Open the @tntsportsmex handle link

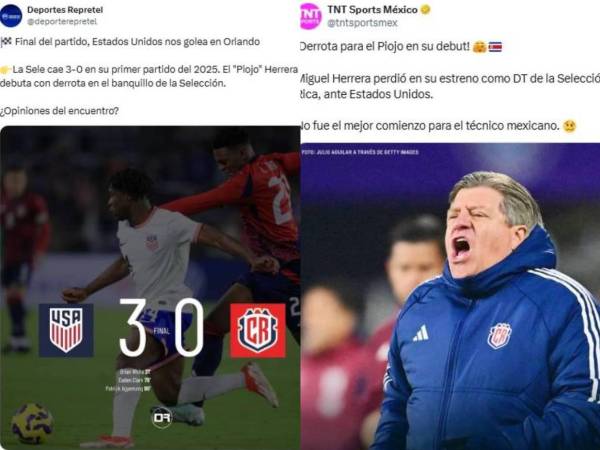[362, 23]
